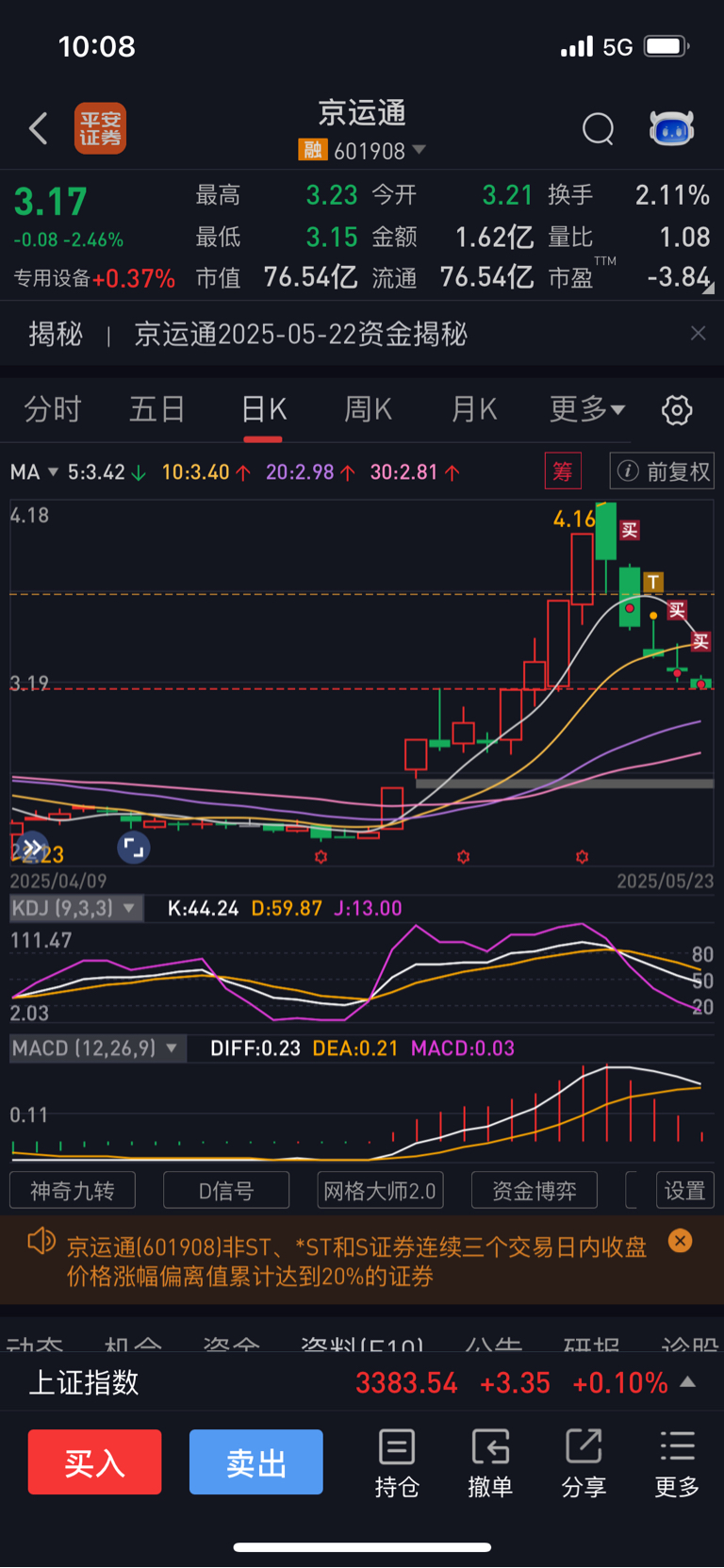Switch to 月K tab
This screenshot has height=1568, width=724.
pyautogui.click(x=473, y=409)
